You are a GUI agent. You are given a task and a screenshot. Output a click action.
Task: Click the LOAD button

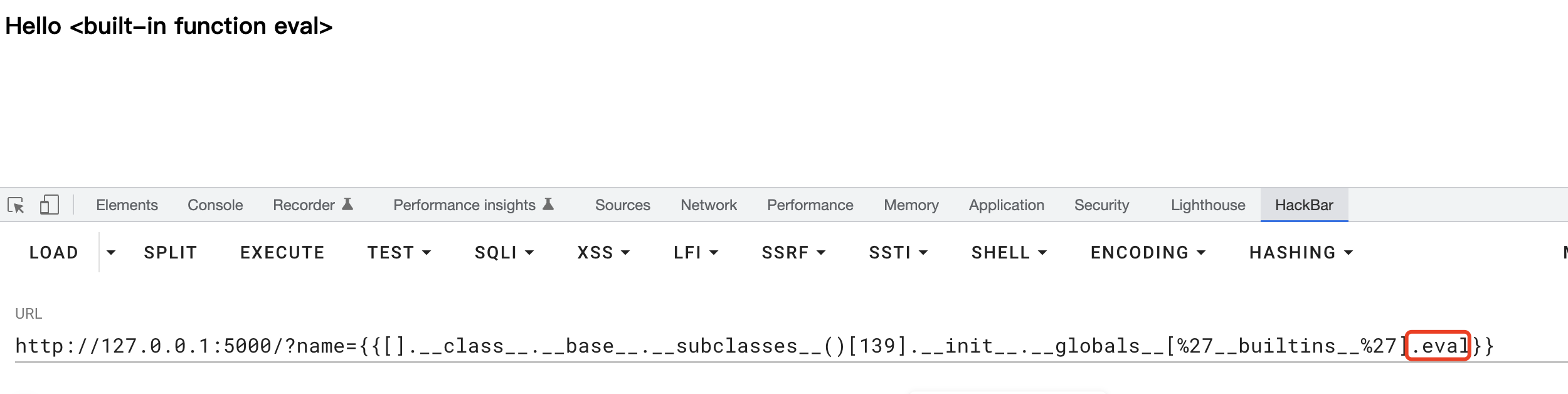pos(54,253)
